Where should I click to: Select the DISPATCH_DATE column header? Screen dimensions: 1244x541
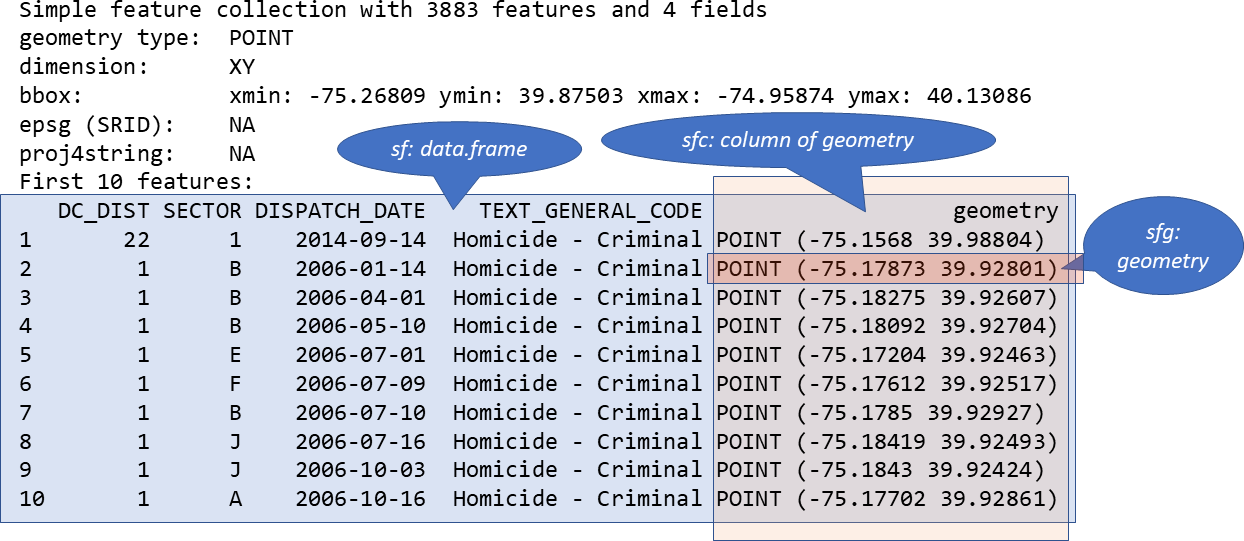340,211
